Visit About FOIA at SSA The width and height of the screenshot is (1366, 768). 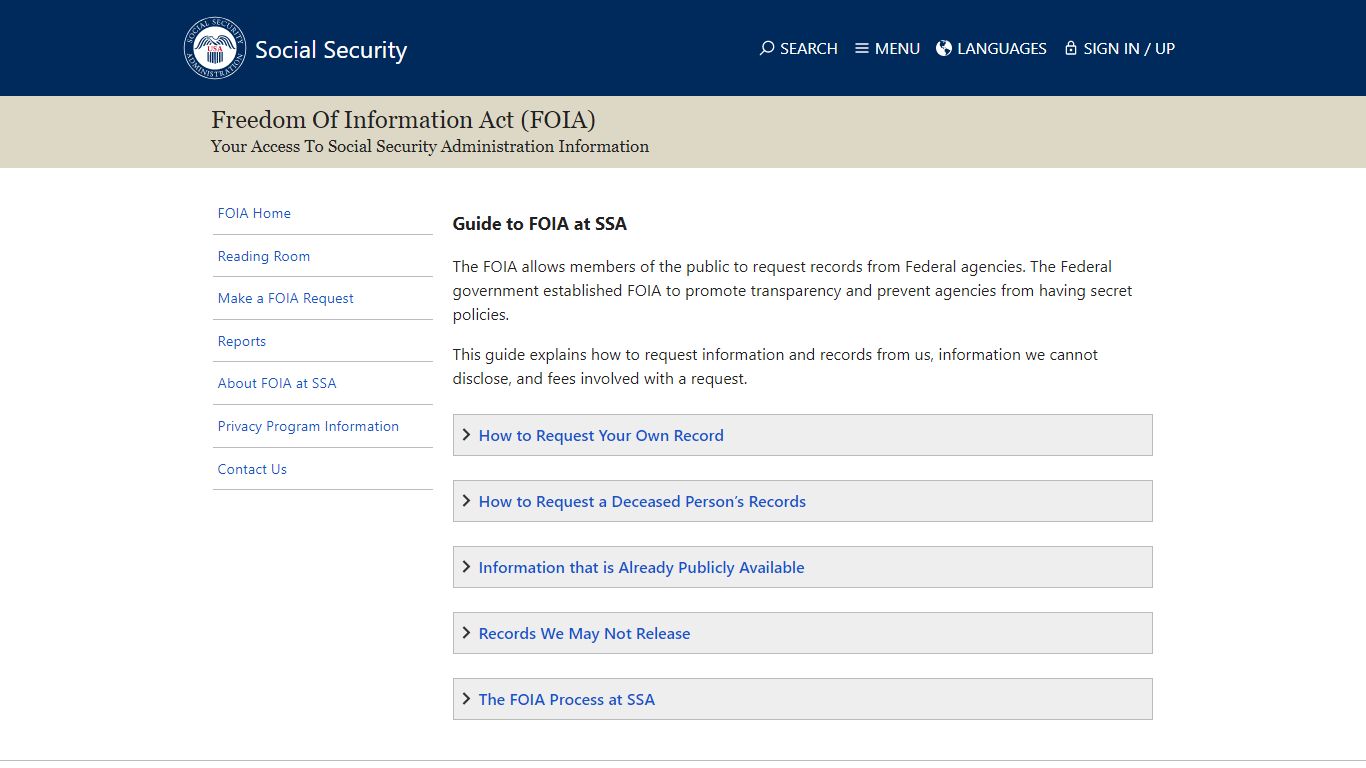(277, 383)
